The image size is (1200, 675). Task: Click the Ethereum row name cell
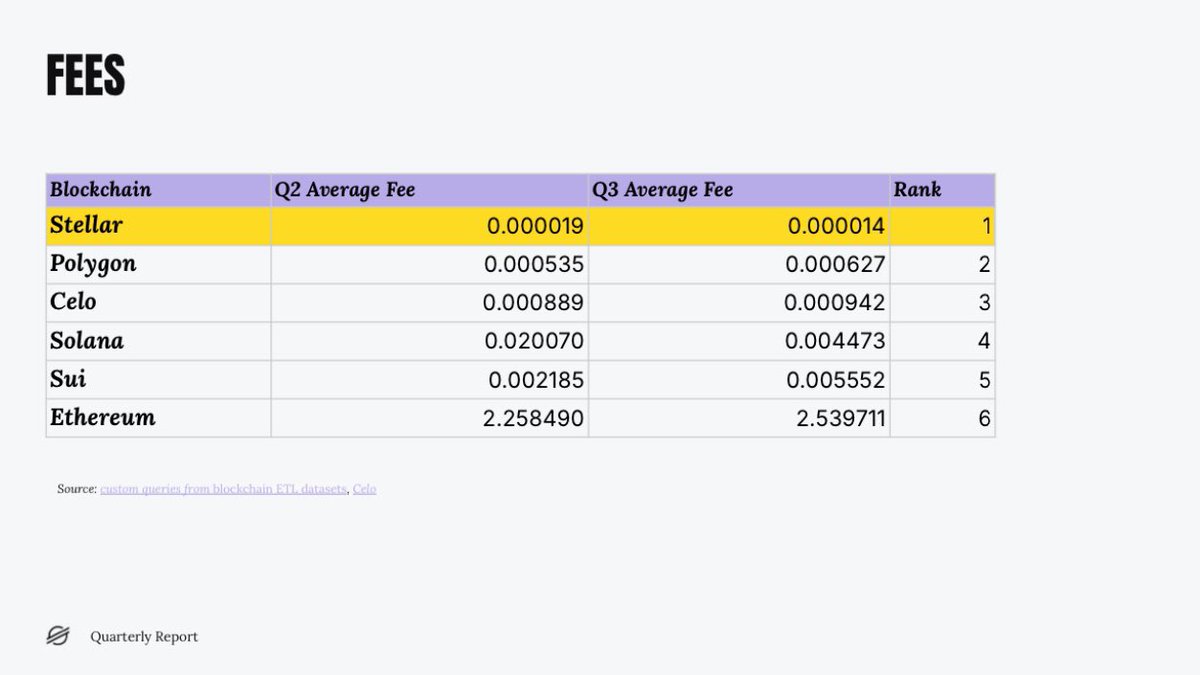coord(158,418)
